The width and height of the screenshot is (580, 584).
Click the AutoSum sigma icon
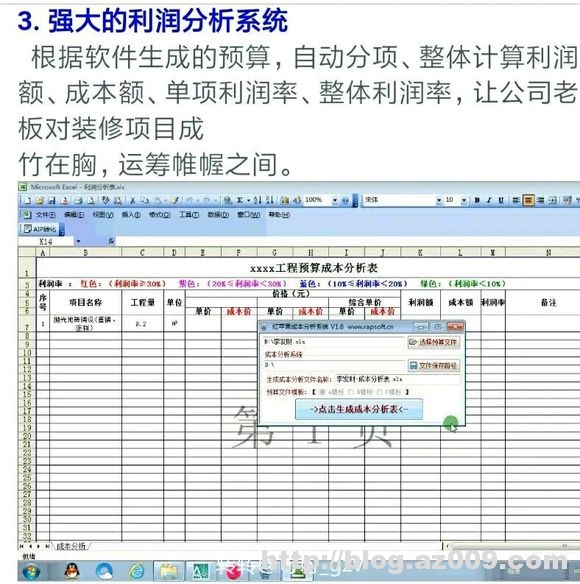(240, 200)
